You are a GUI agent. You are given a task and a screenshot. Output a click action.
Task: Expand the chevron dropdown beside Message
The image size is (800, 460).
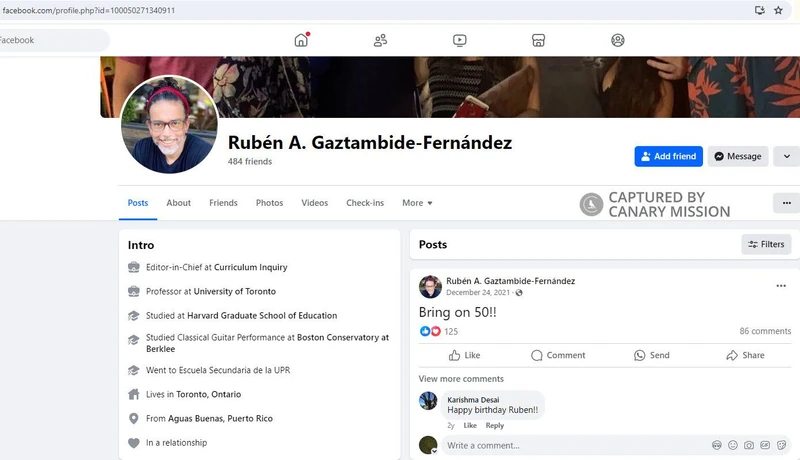[x=786, y=156]
